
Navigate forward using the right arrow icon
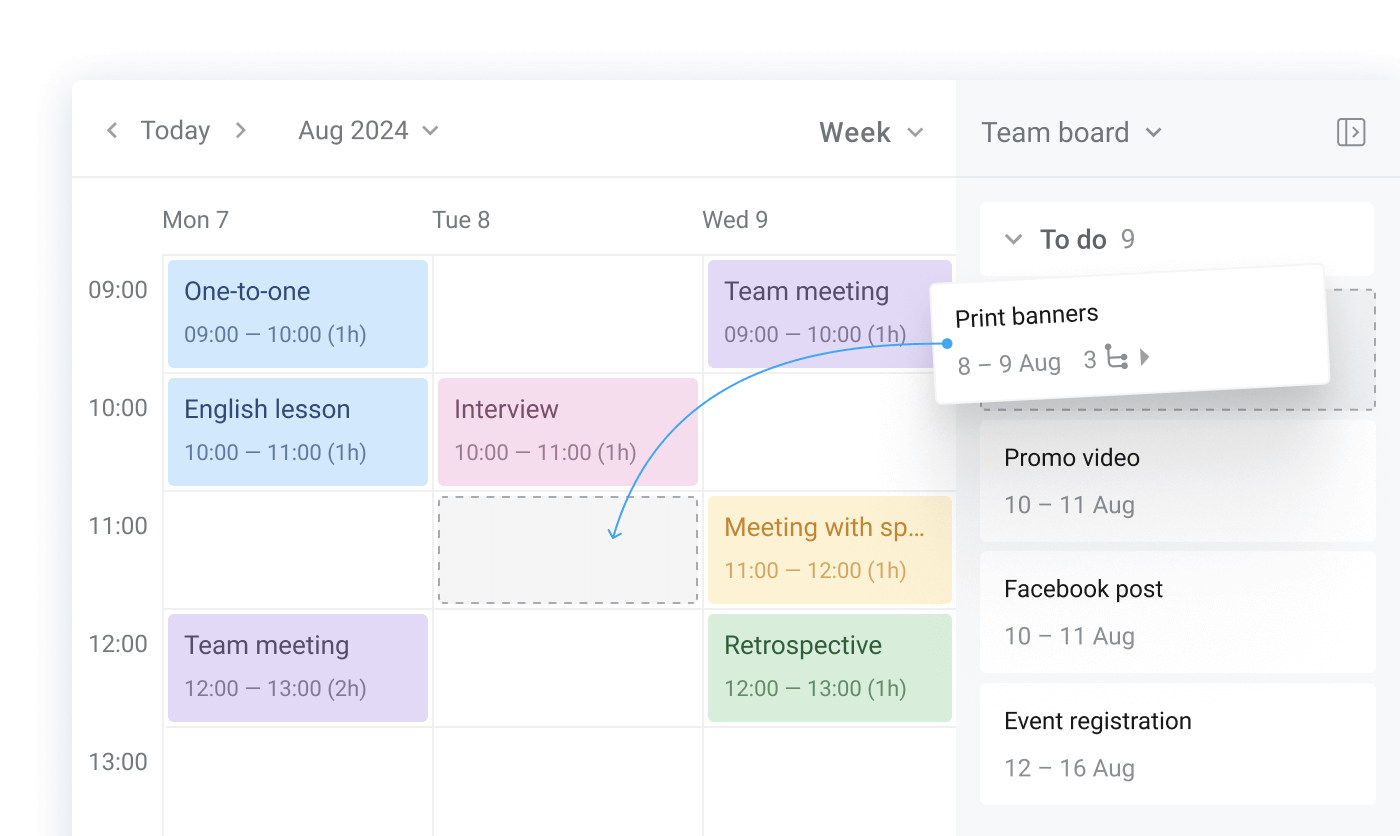point(240,130)
